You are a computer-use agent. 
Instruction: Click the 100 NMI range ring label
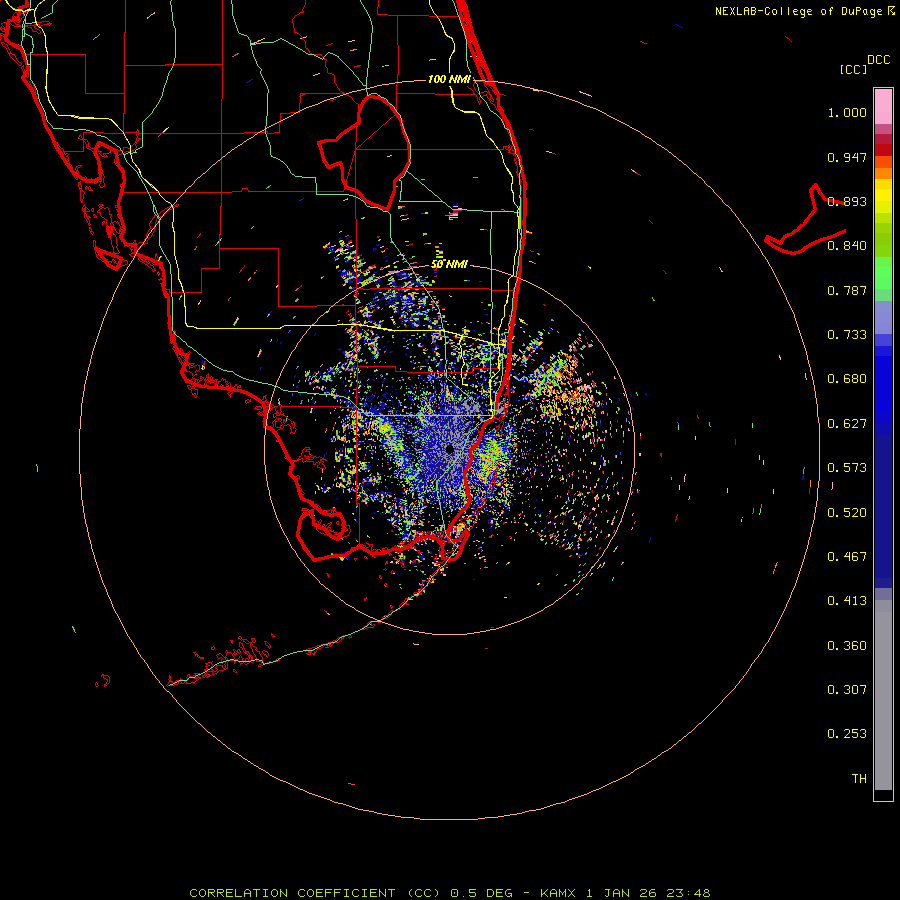[x=449, y=79]
